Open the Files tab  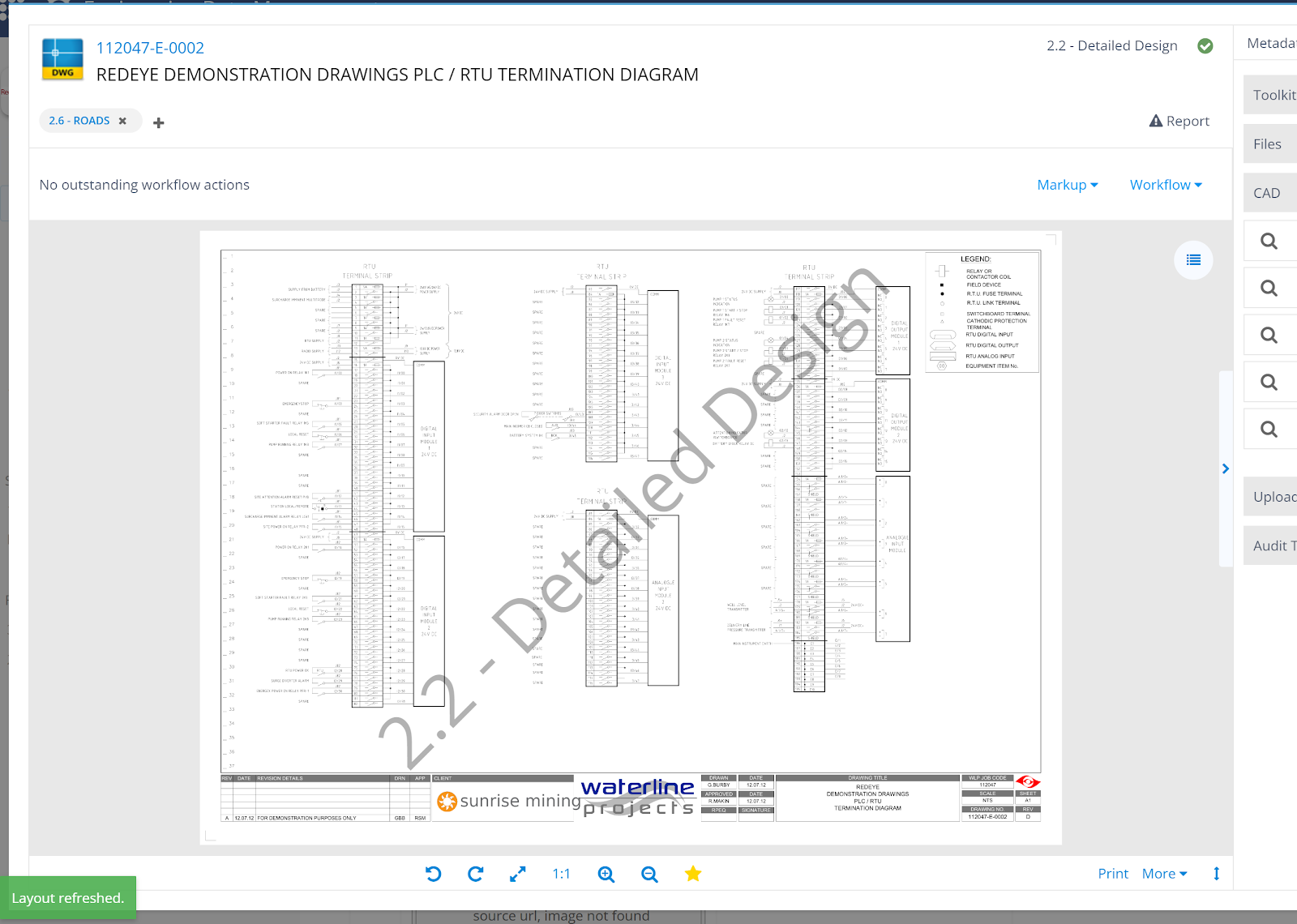tap(1268, 144)
